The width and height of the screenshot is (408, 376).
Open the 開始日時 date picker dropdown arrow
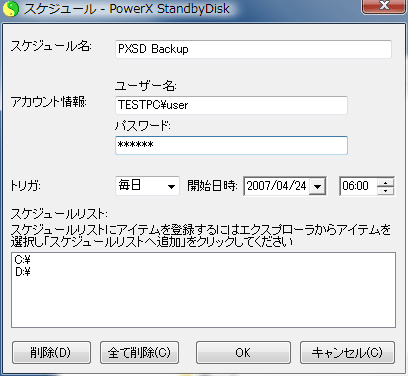click(317, 186)
